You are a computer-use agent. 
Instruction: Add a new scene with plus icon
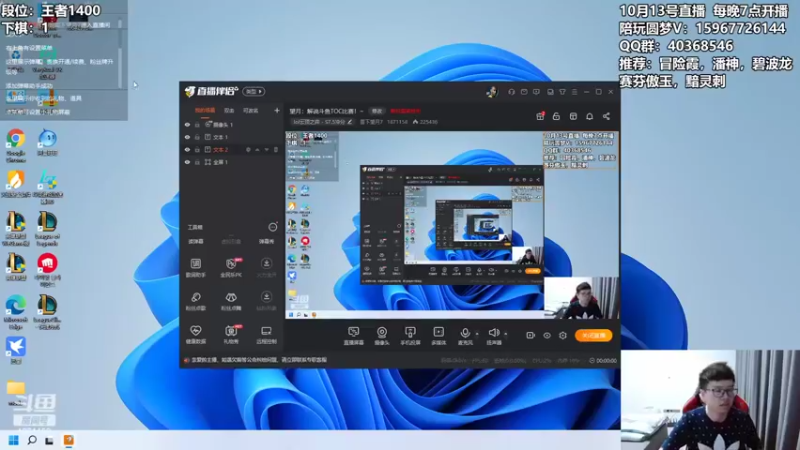(277, 110)
